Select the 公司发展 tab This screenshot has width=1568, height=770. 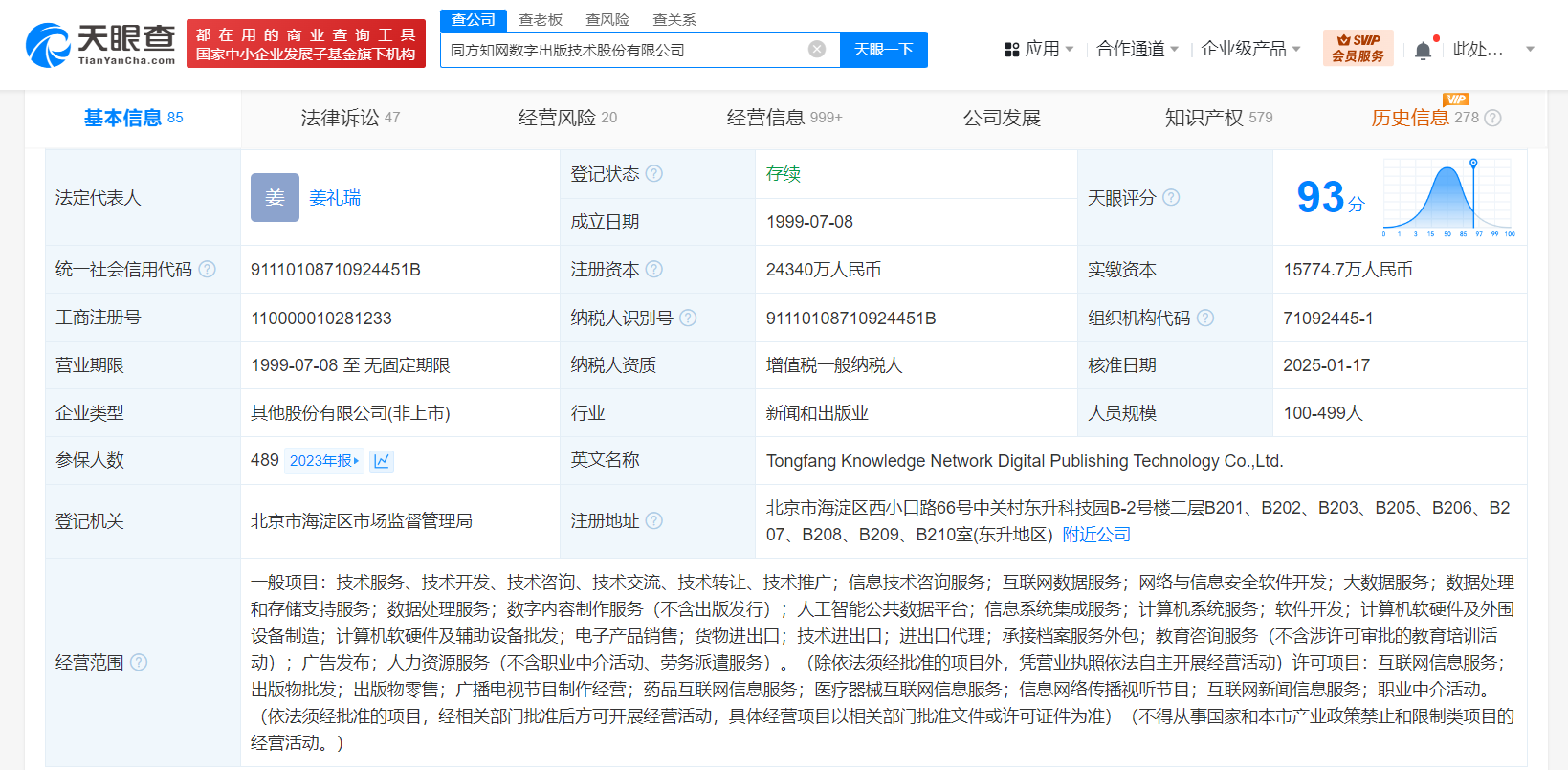(x=1002, y=118)
